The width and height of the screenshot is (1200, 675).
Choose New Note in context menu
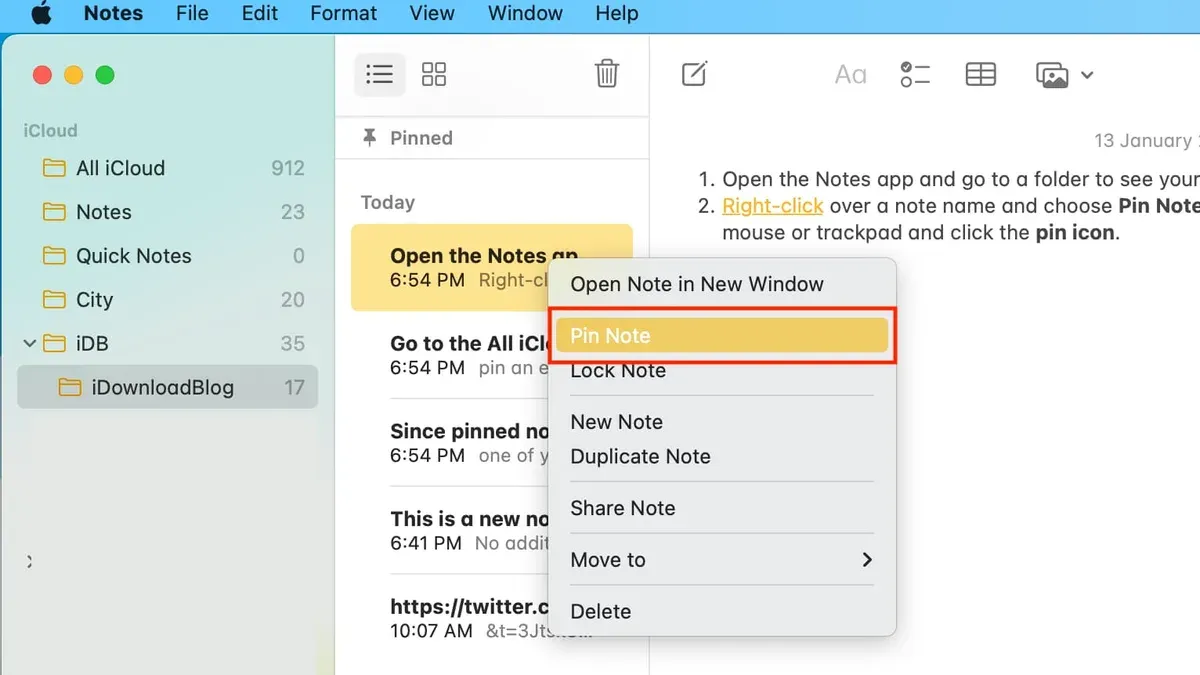[722, 422]
